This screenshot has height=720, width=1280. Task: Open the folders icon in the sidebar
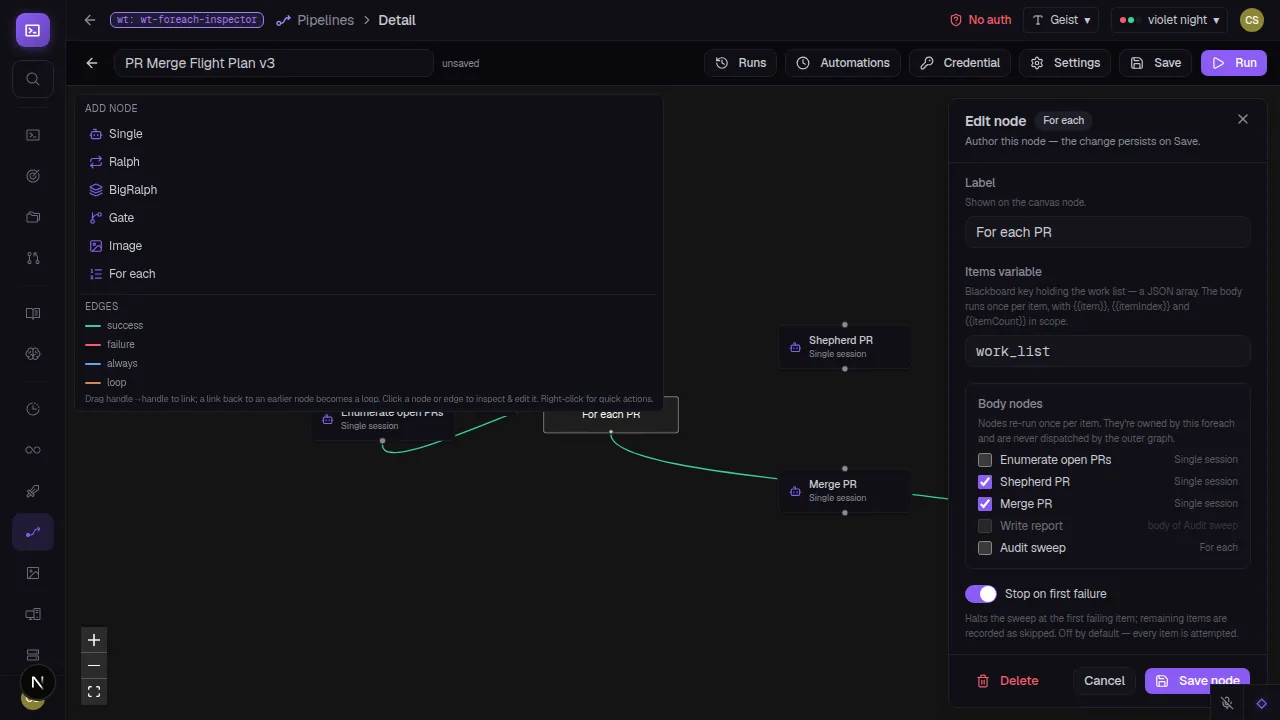tap(33, 217)
